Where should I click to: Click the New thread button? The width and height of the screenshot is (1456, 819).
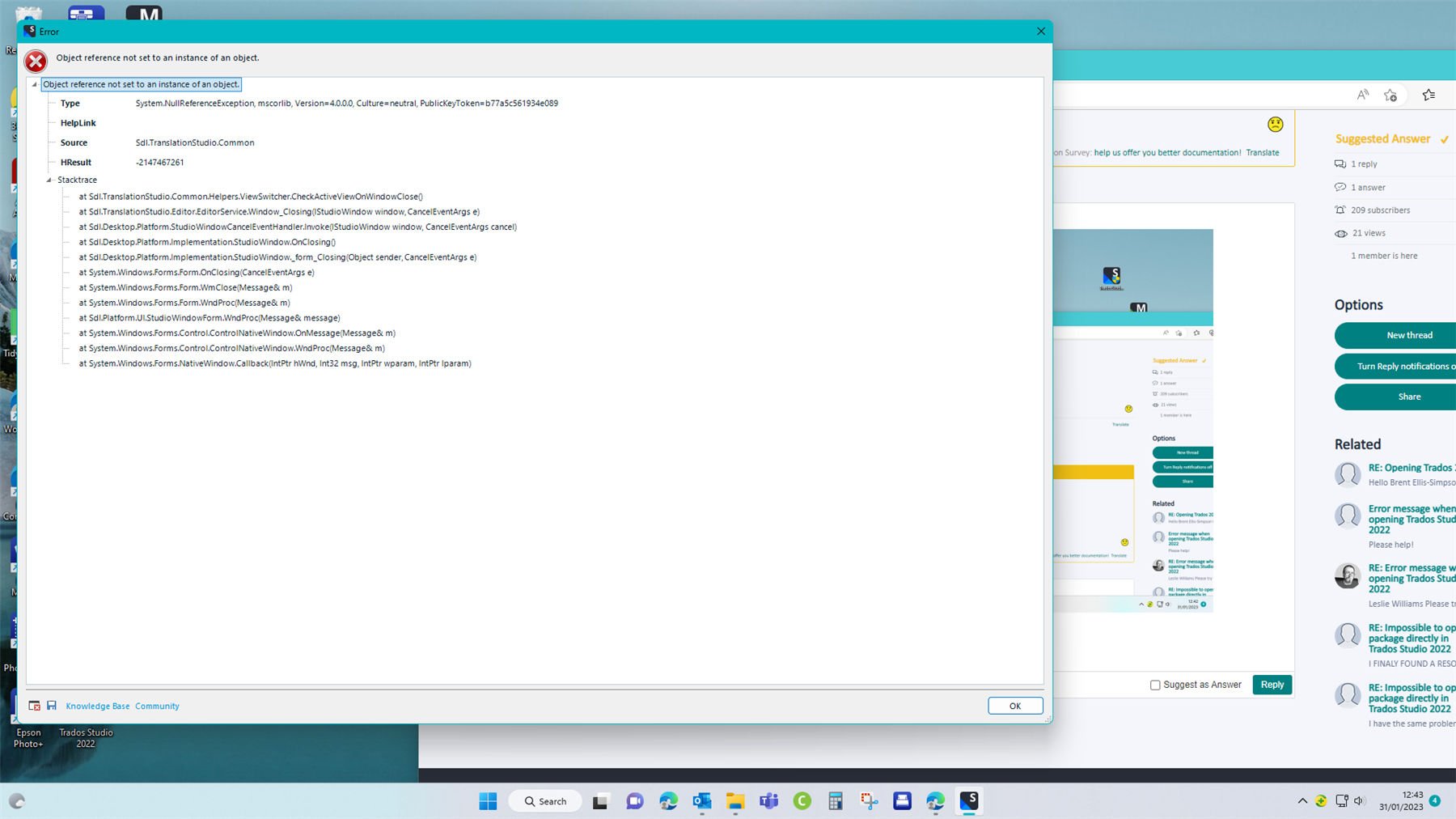pos(1395,335)
